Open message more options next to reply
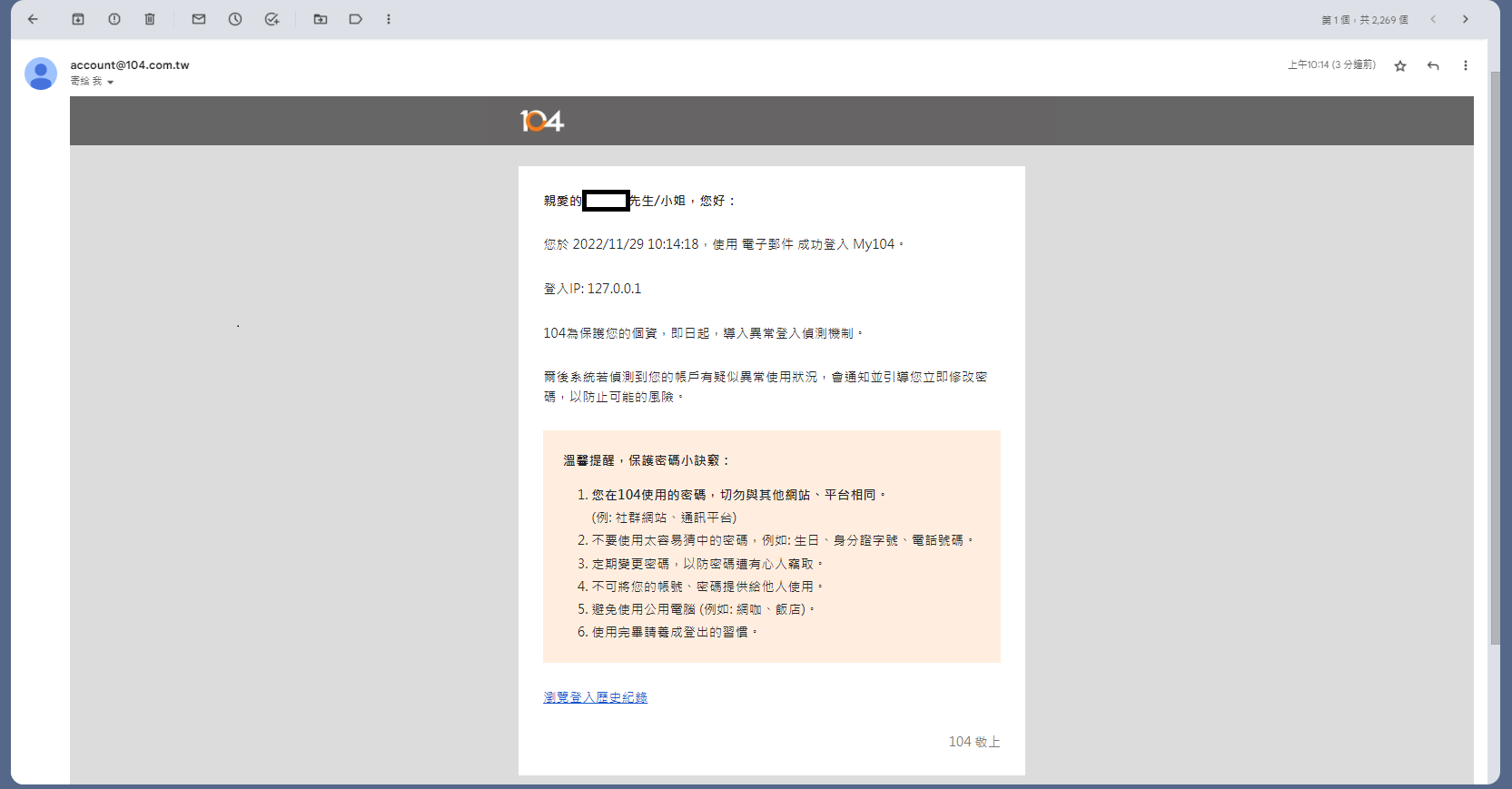Screen dimensions: 1512x789 pos(1466,65)
